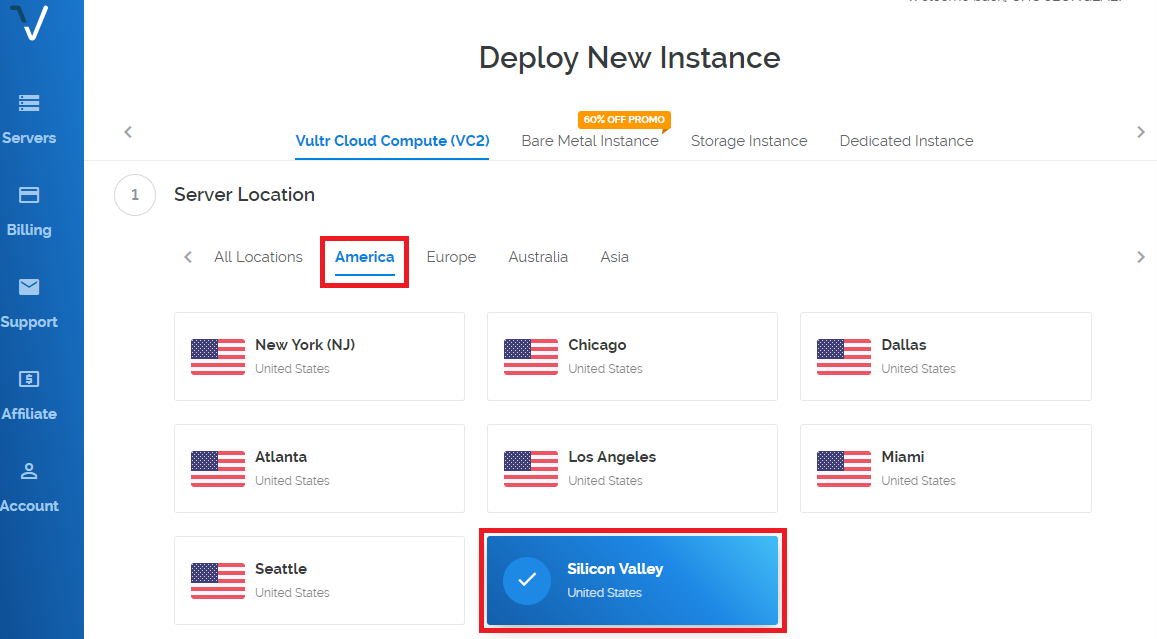Image resolution: width=1157 pixels, height=639 pixels.
Task: Click the Seattle flag icon
Action: (218, 581)
